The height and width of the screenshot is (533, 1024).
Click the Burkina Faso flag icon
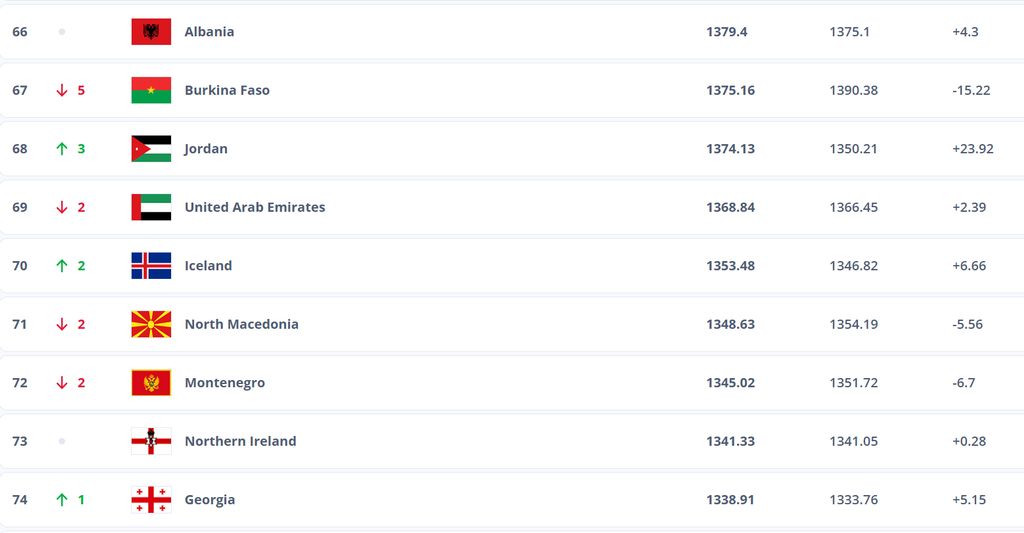pyautogui.click(x=151, y=90)
